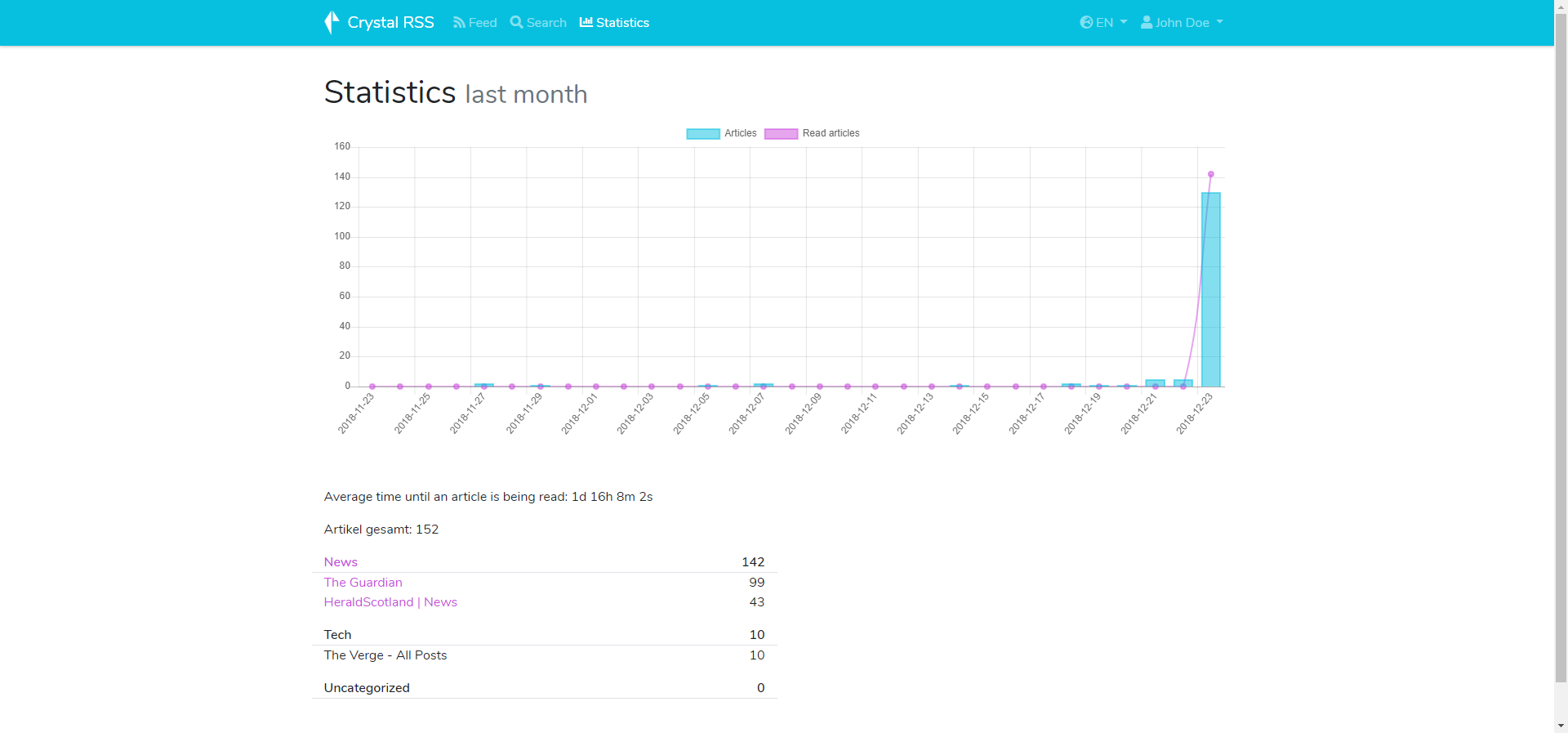
Task: Click the Artikel gesamt: 152 text
Action: point(381,530)
